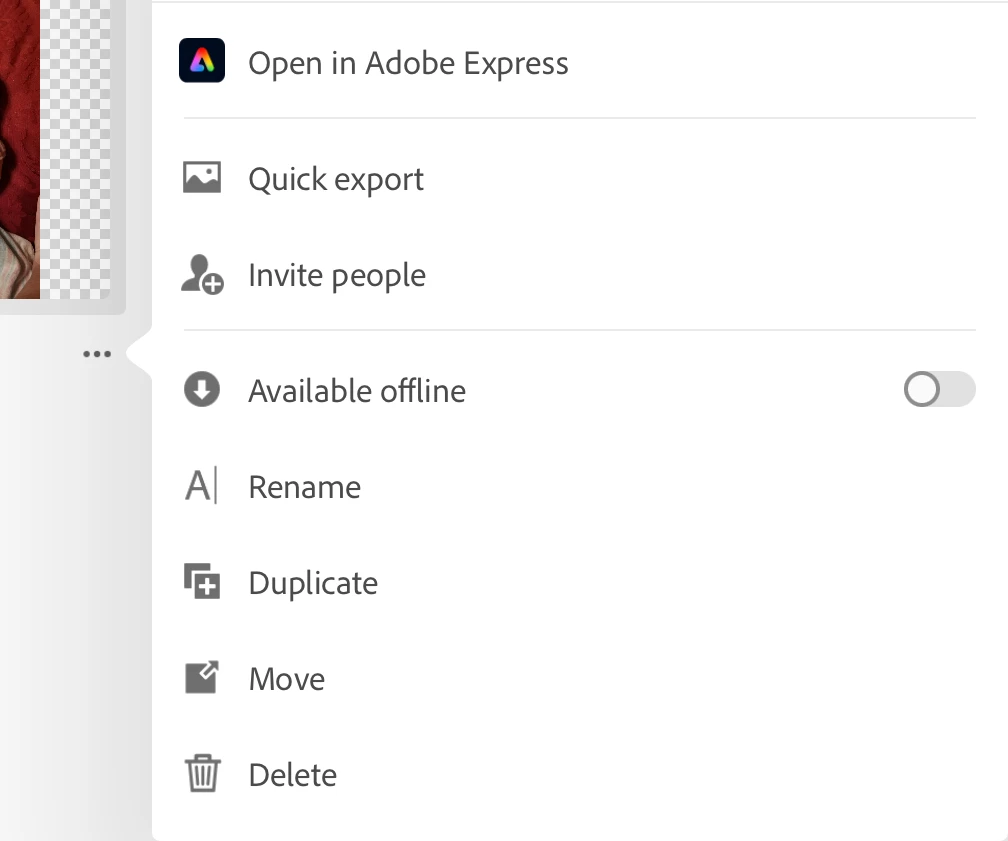Click the Invite people person icon
This screenshot has width=1008, height=841.
pyautogui.click(x=202, y=275)
